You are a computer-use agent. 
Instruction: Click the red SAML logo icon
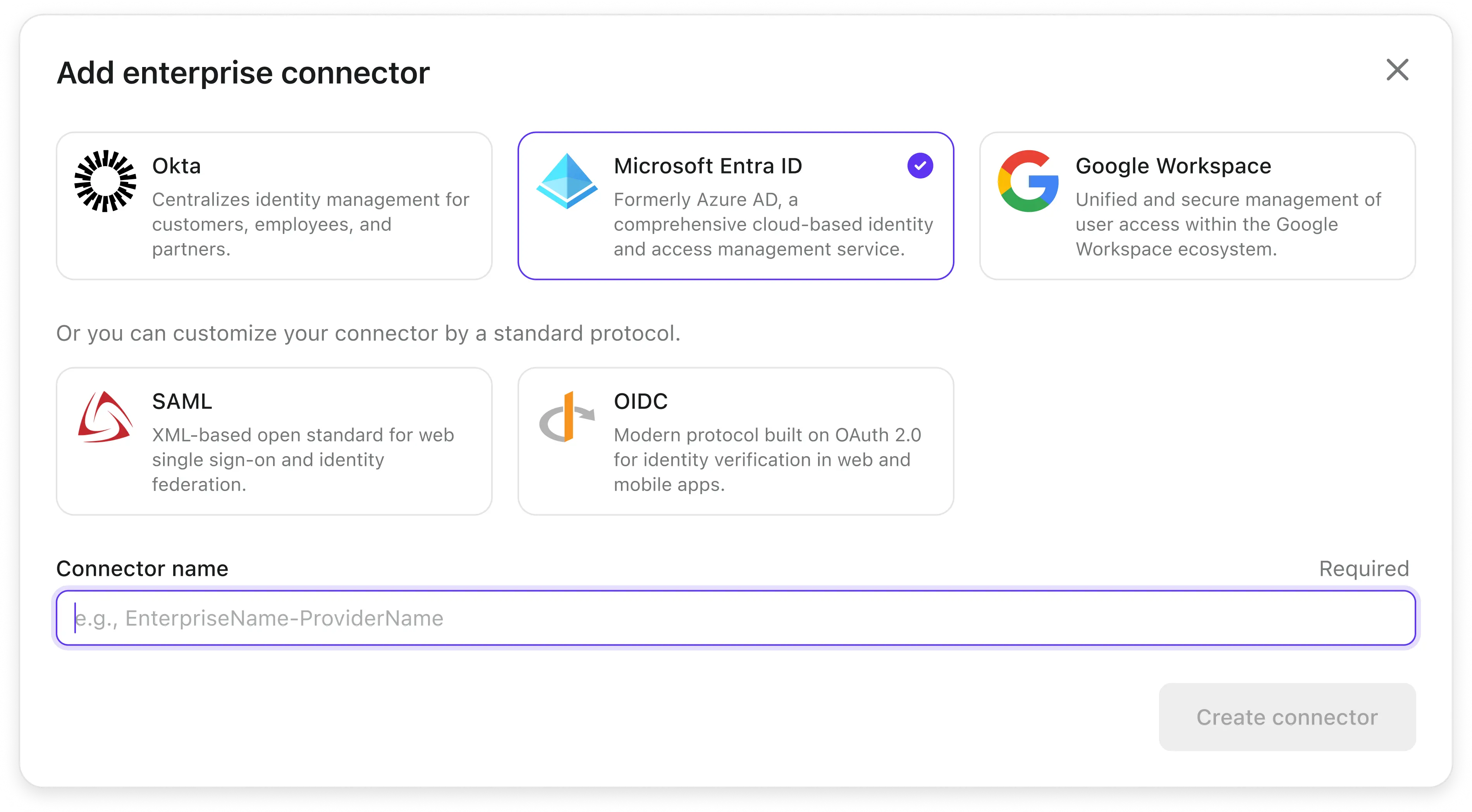point(106,417)
